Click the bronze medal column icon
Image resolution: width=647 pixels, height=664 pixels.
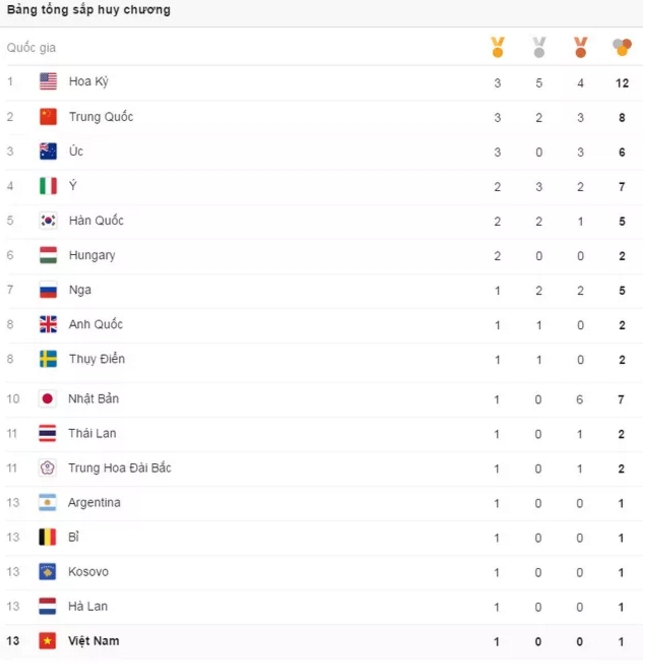[580, 47]
